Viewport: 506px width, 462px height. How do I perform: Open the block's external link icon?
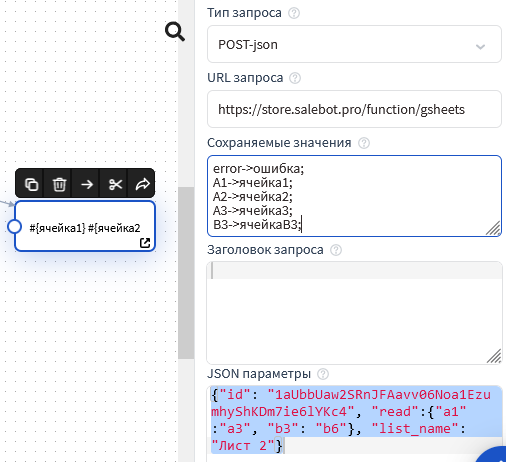pos(145,243)
